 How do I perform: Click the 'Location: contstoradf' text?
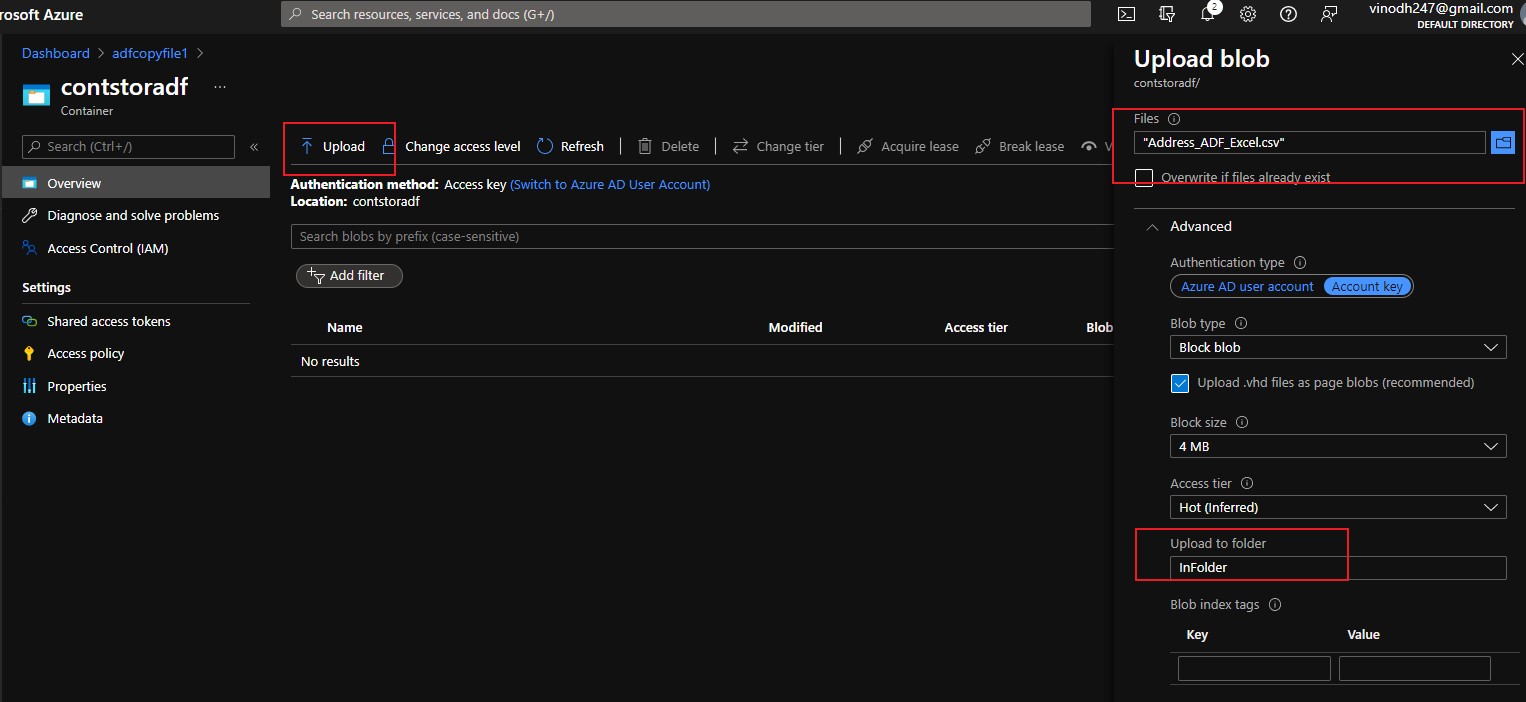click(355, 202)
